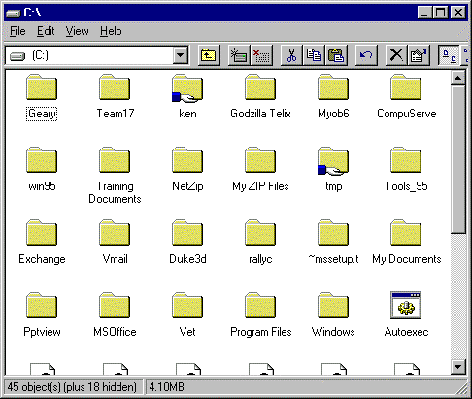472x399 pixels.
Task: Select the Myob6 folder
Action: pyautogui.click(x=333, y=97)
